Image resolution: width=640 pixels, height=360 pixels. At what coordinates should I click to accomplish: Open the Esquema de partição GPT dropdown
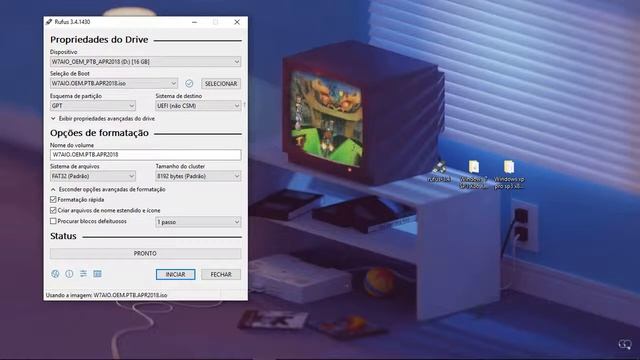[x=93, y=106]
